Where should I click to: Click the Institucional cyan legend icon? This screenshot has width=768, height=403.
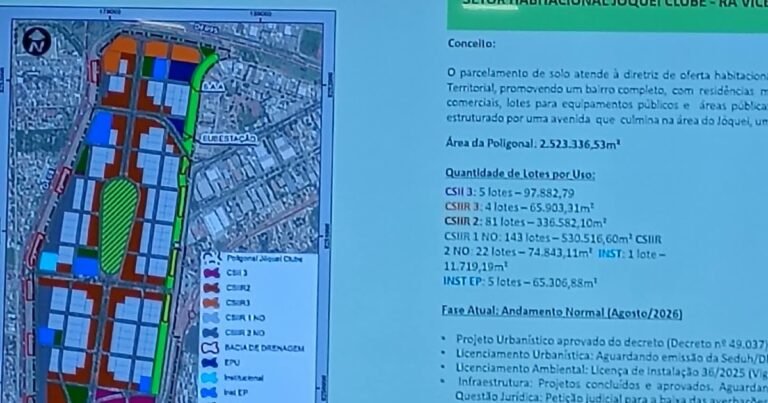click(210, 378)
